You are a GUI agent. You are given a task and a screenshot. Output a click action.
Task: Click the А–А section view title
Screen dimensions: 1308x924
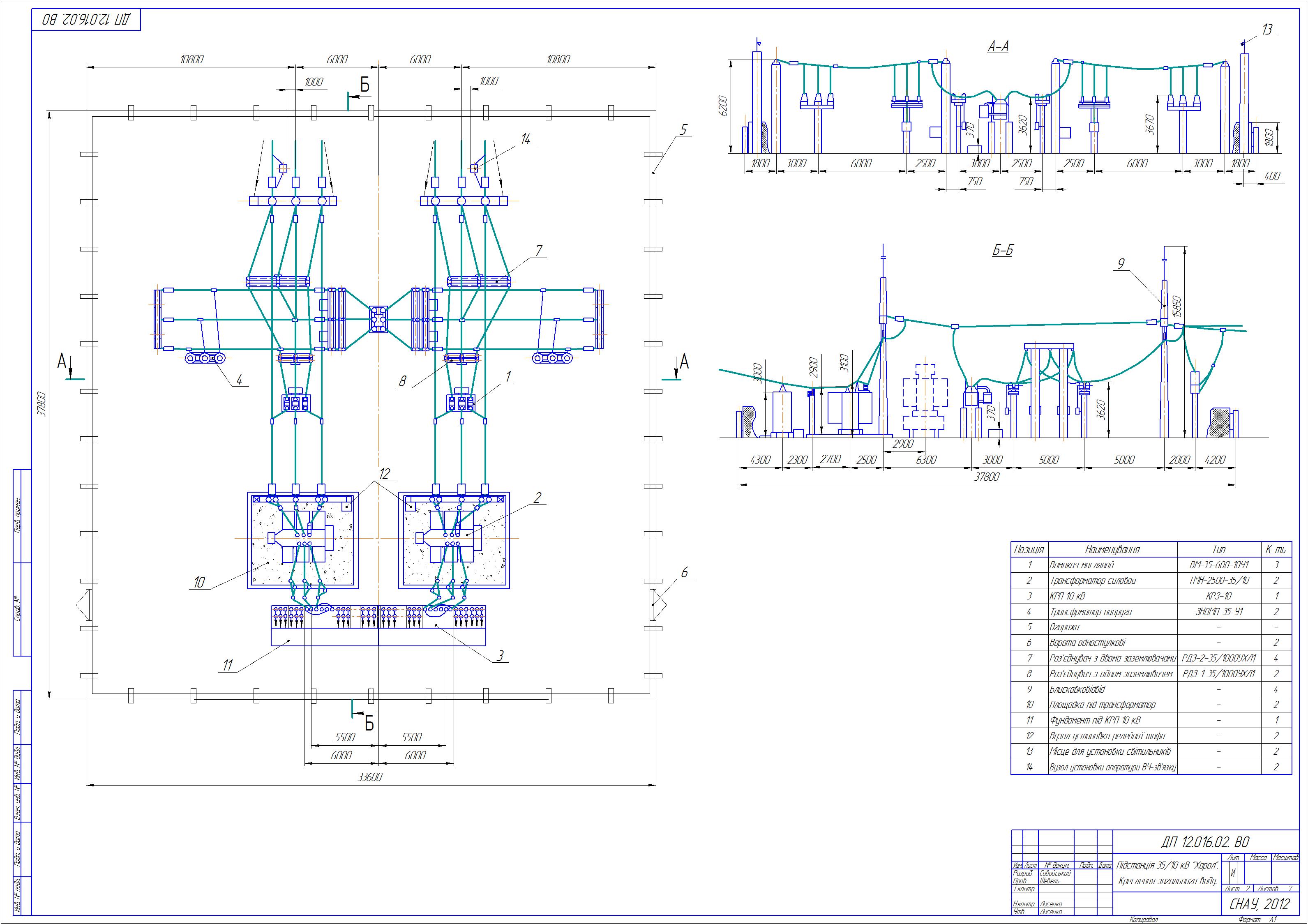tap(997, 47)
